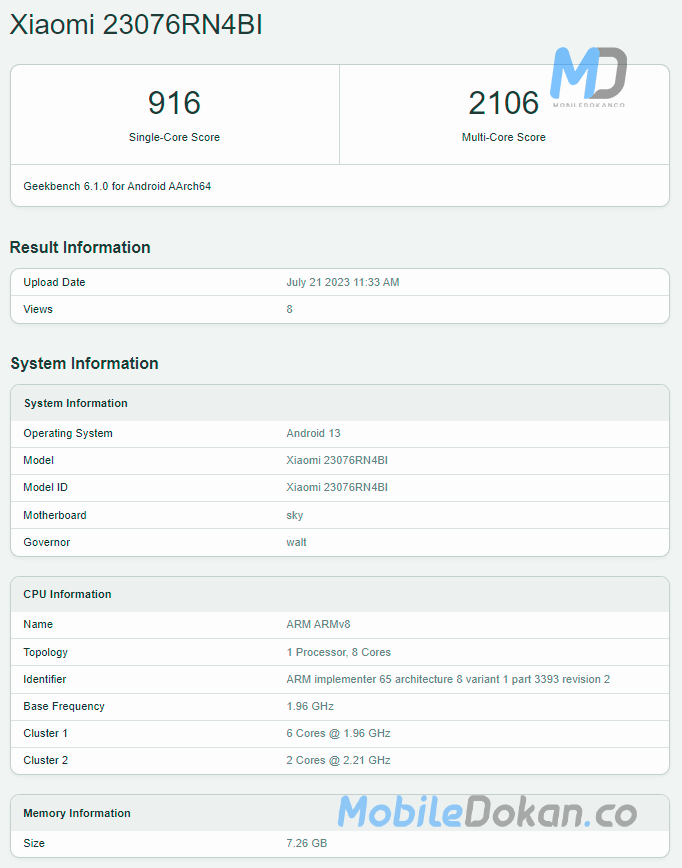Click the System Information table header
682x868 pixels.
tap(75, 404)
